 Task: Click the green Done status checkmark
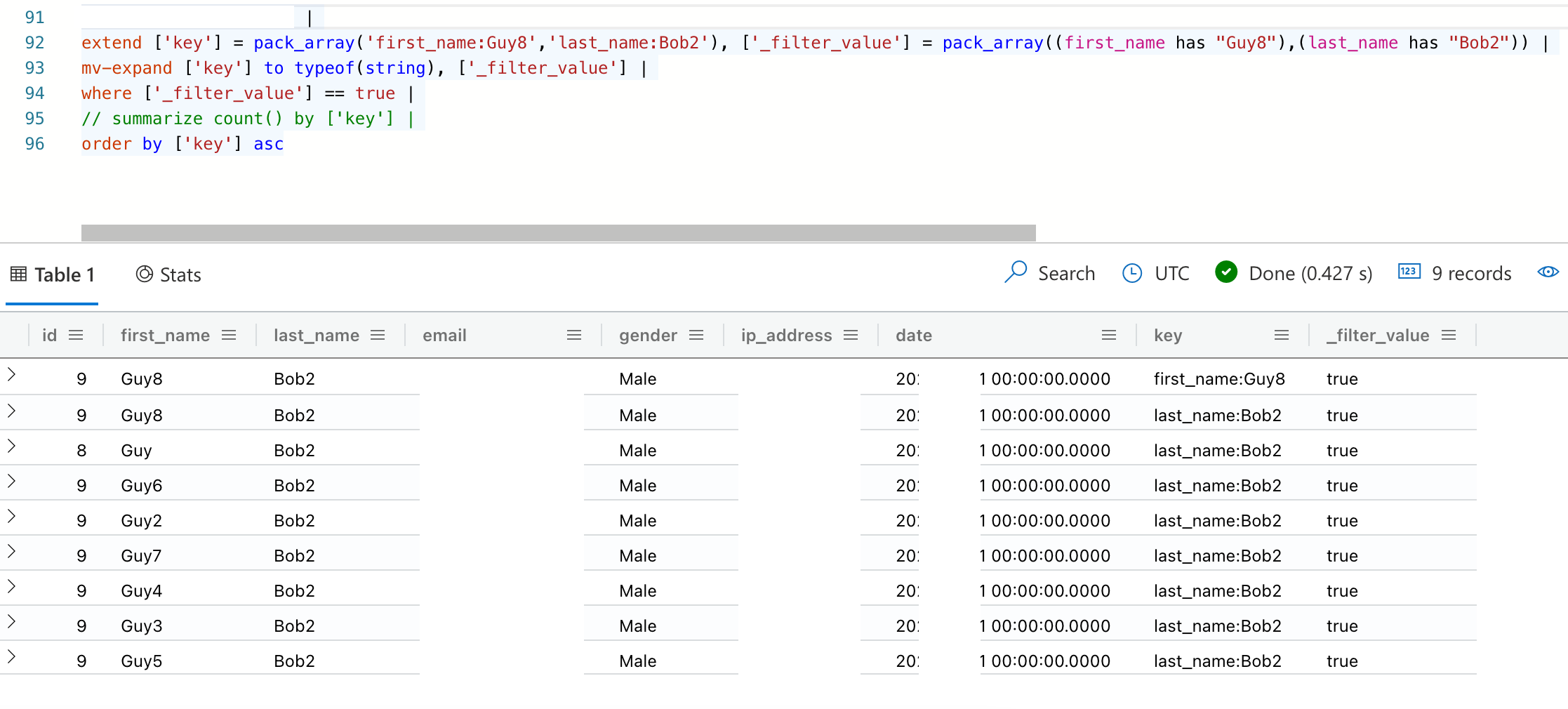pyautogui.click(x=1225, y=272)
